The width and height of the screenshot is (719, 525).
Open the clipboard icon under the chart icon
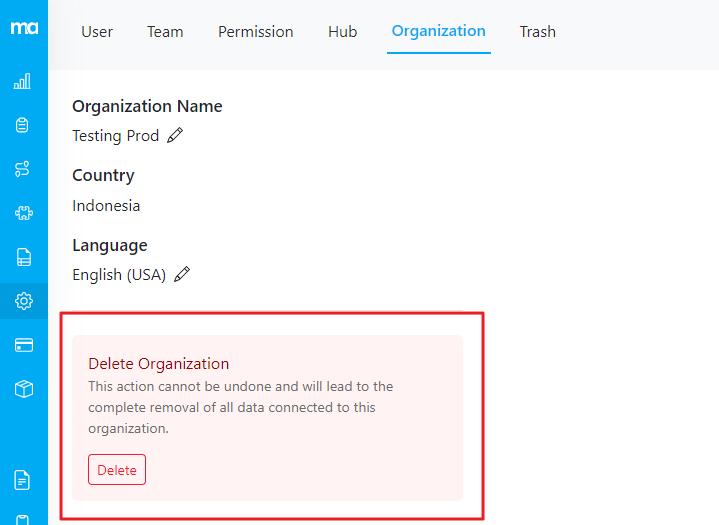pos(23,125)
